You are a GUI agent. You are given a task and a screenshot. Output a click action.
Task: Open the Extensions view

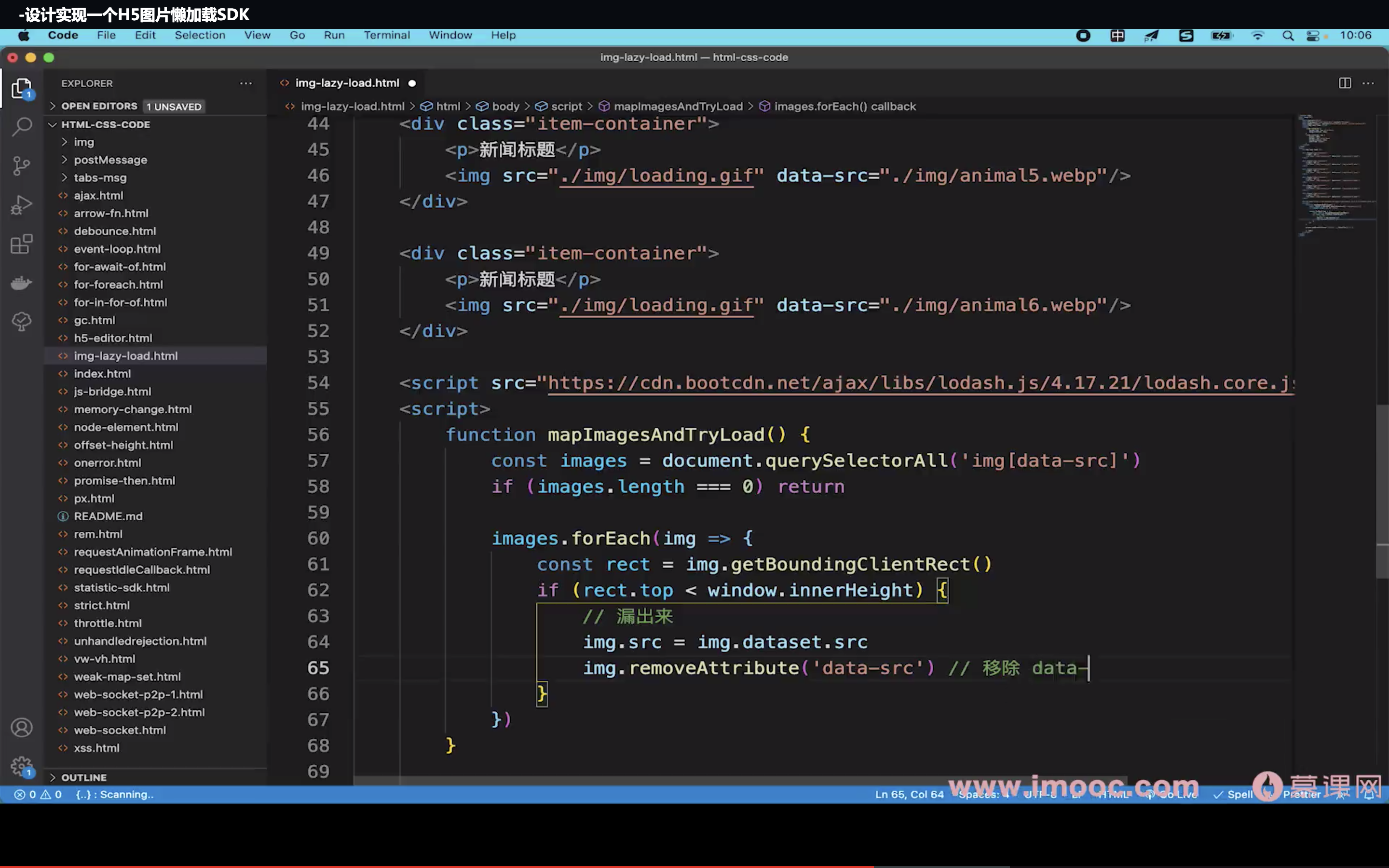click(22, 244)
